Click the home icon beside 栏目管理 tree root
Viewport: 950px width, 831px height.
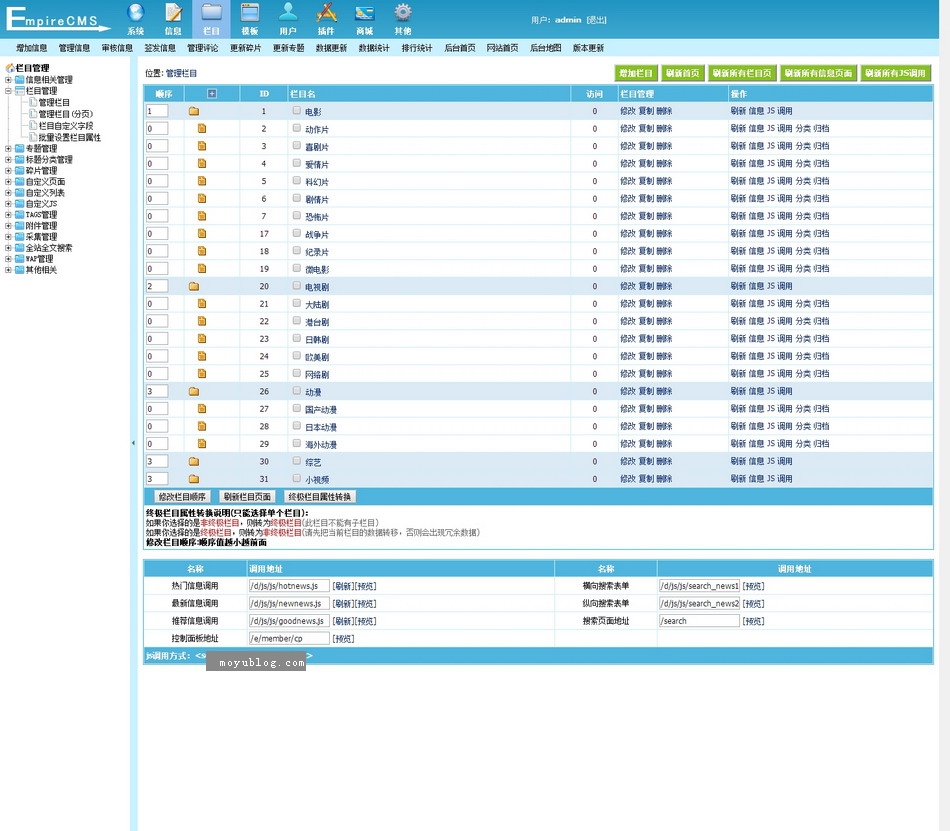[x=10, y=68]
